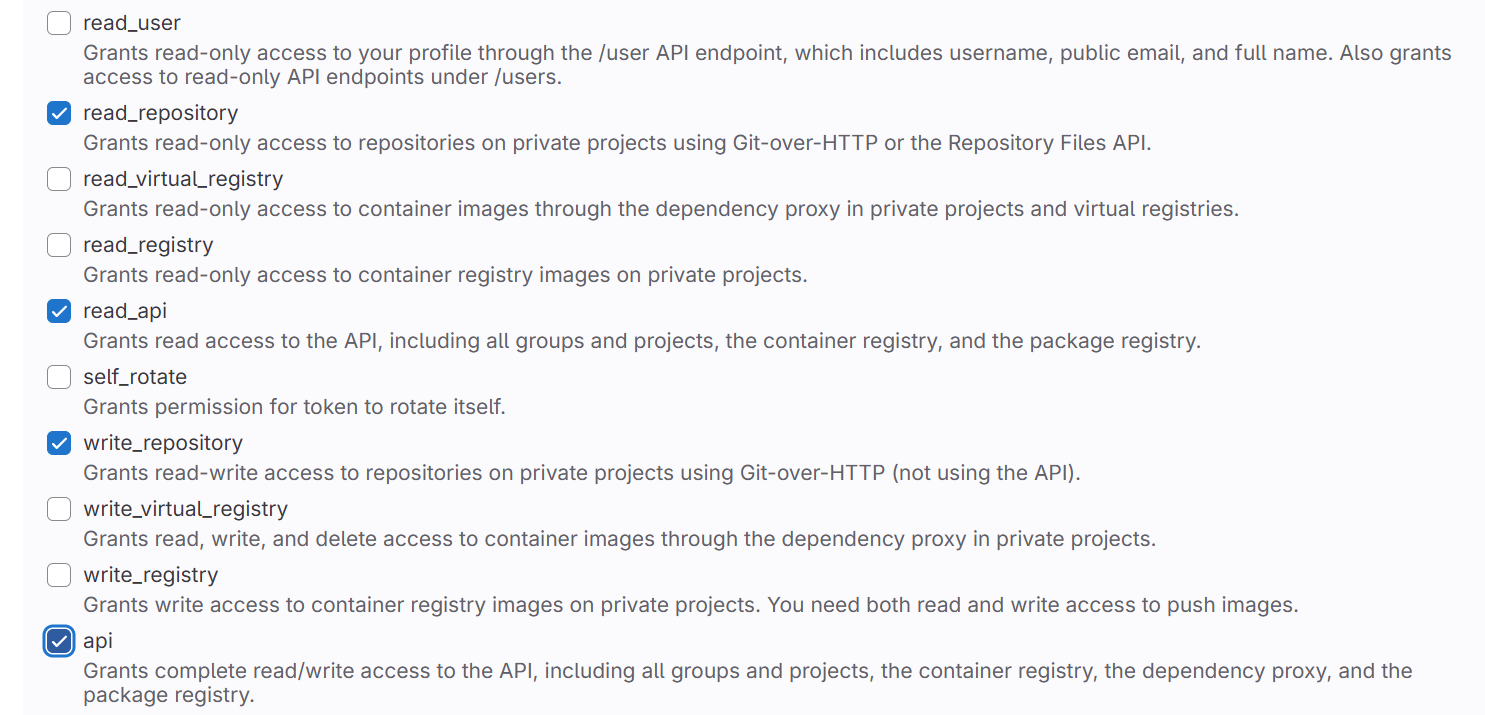Click the read_repository label text
The height and width of the screenshot is (715, 1485).
pyautogui.click(x=160, y=113)
